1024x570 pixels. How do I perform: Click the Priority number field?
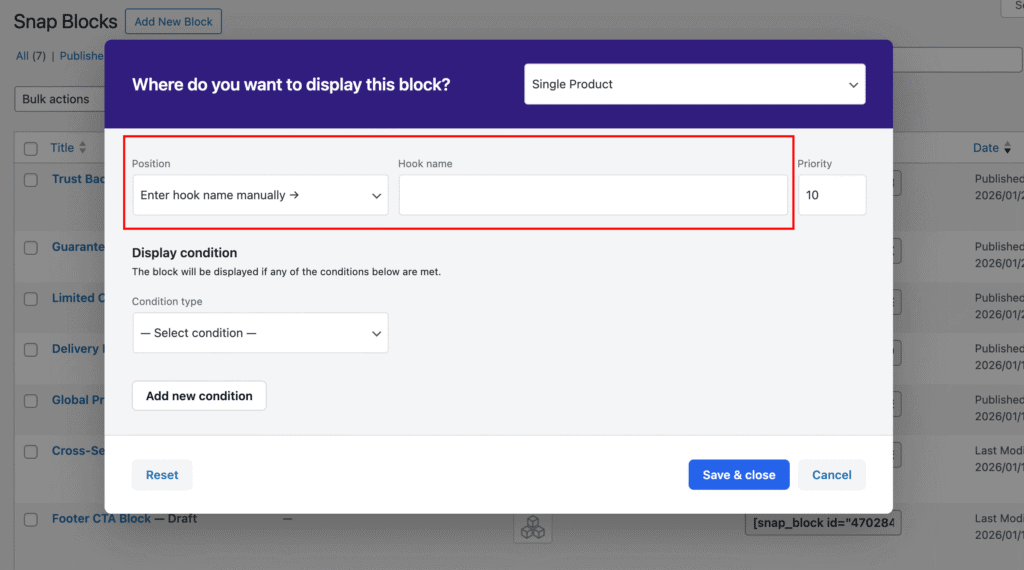pyautogui.click(x=831, y=195)
